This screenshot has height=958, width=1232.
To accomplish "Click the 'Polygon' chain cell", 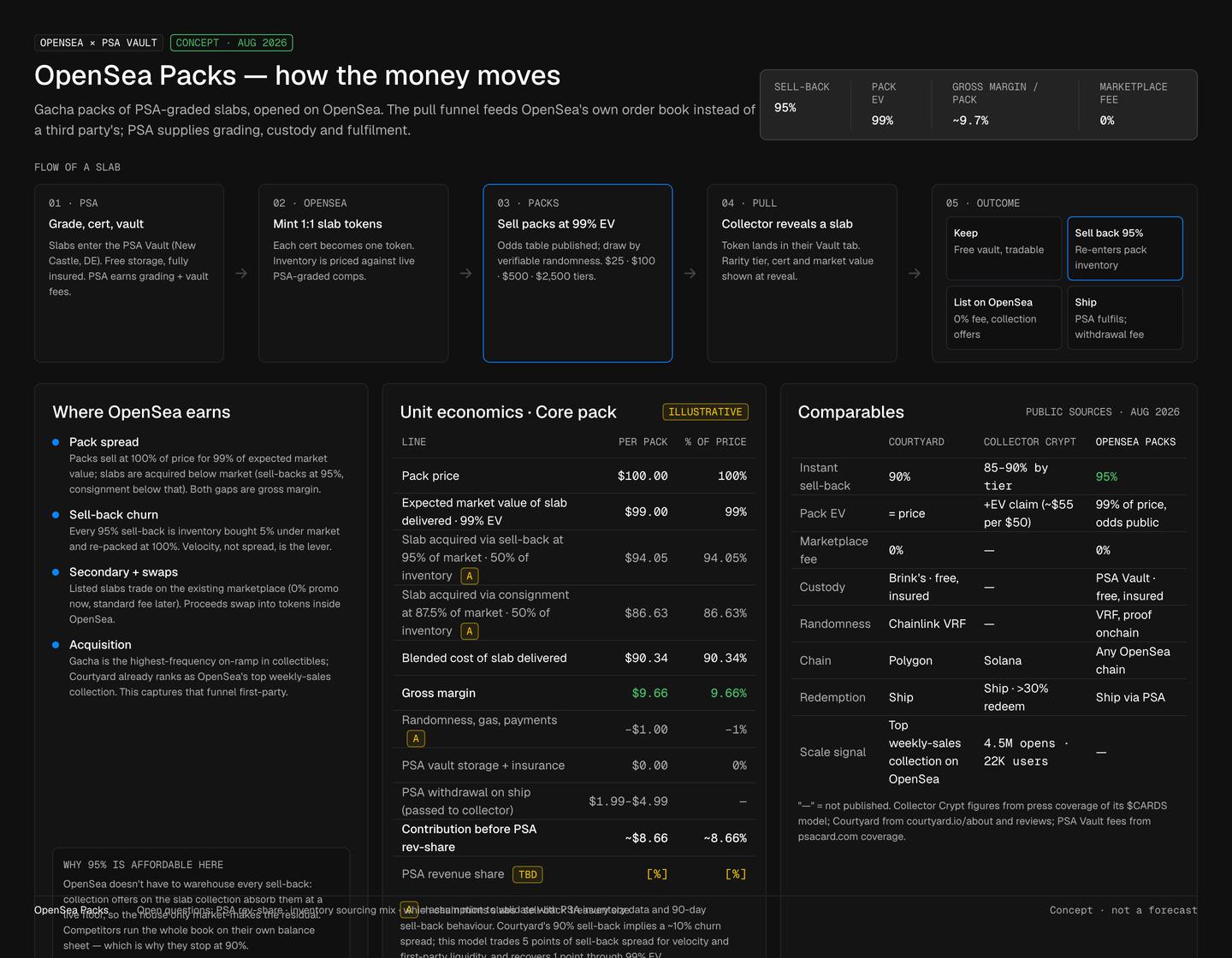I will 910,661.
